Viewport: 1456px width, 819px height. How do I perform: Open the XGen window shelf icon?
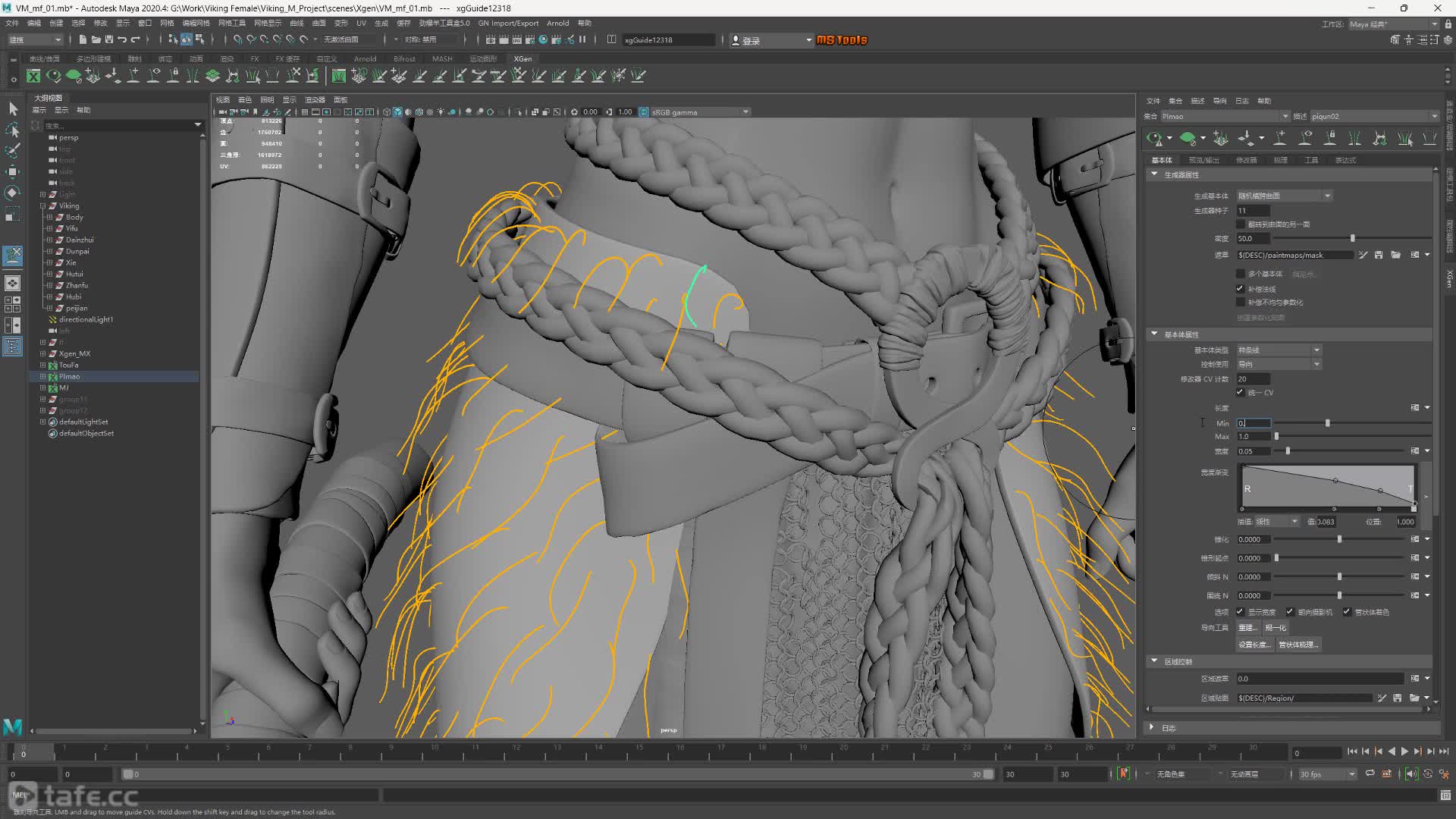click(33, 76)
